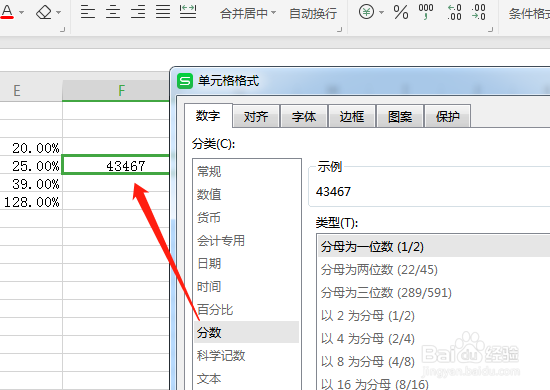Apply percent style icon
Image resolution: width=550 pixels, height=390 pixels.
[x=401, y=12]
